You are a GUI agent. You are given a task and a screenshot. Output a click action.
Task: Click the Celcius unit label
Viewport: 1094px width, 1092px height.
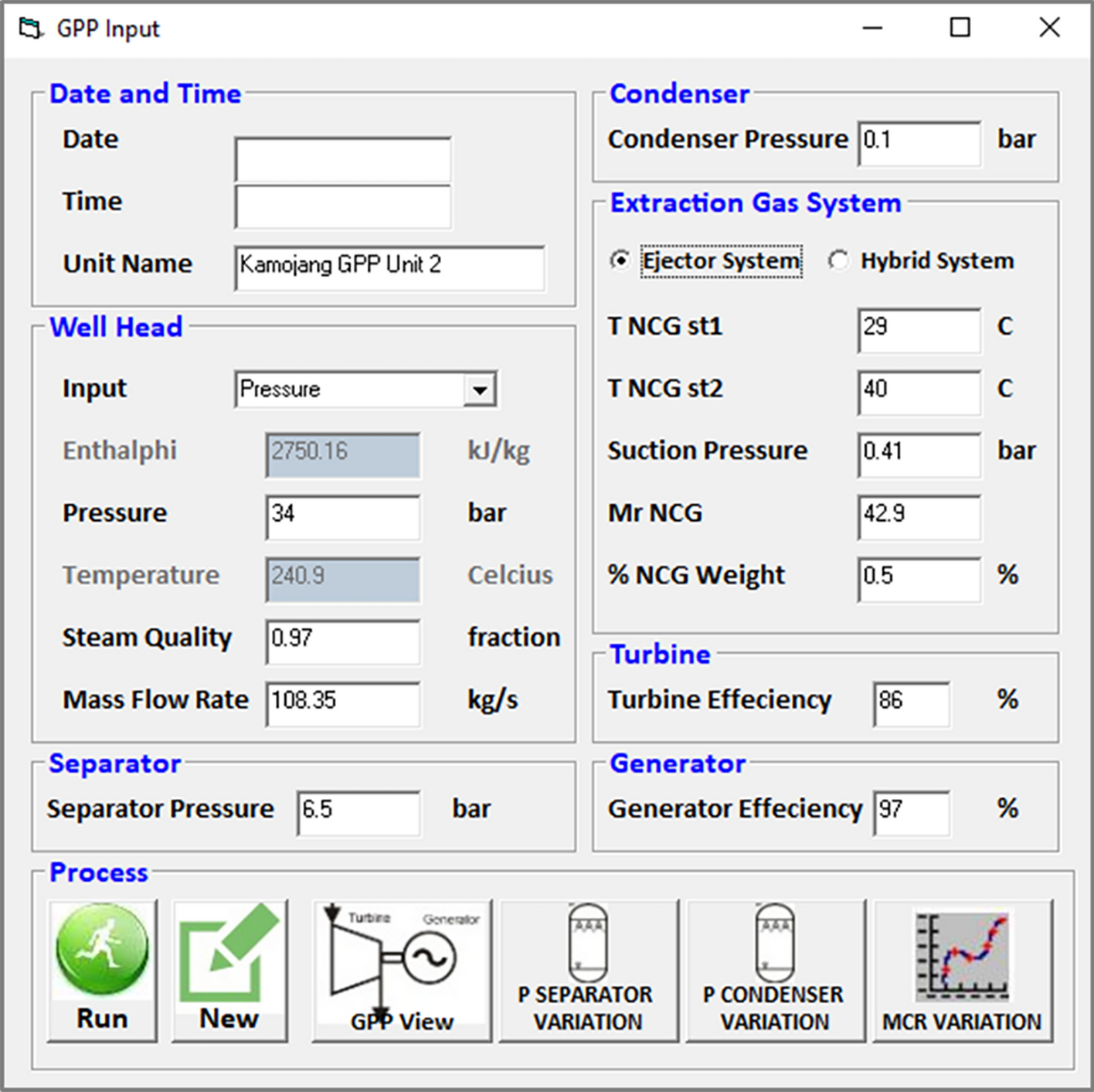coord(510,575)
